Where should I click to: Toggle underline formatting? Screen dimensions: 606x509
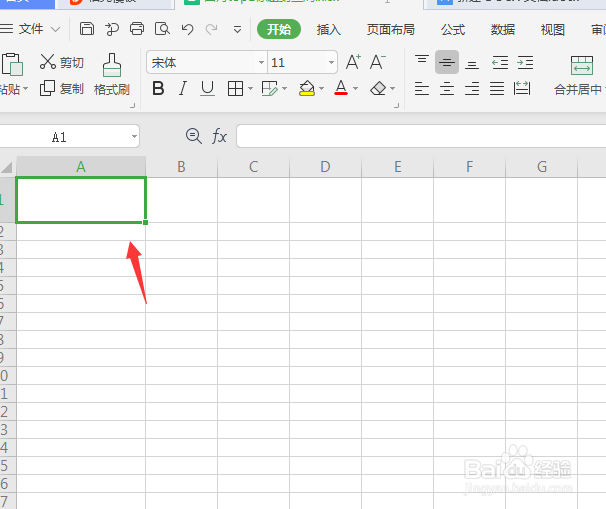(208, 89)
